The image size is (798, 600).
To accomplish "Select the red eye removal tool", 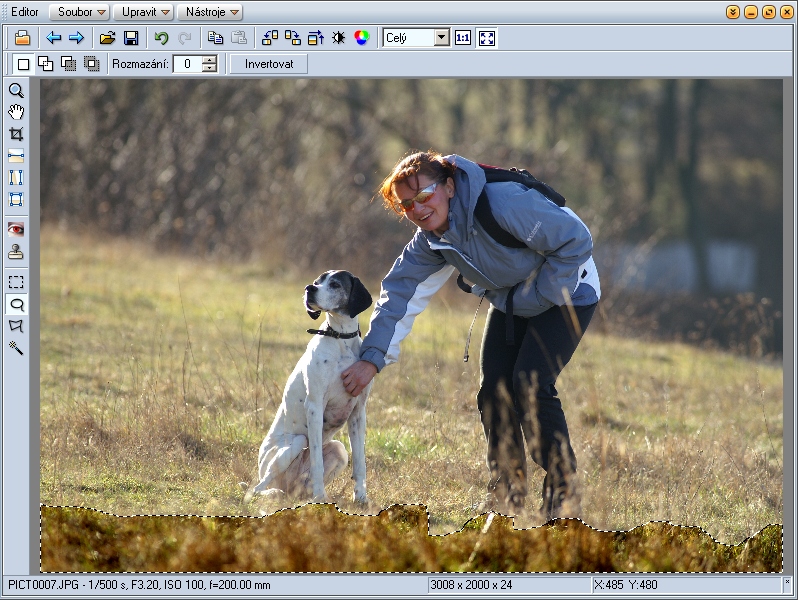I will 16,230.
